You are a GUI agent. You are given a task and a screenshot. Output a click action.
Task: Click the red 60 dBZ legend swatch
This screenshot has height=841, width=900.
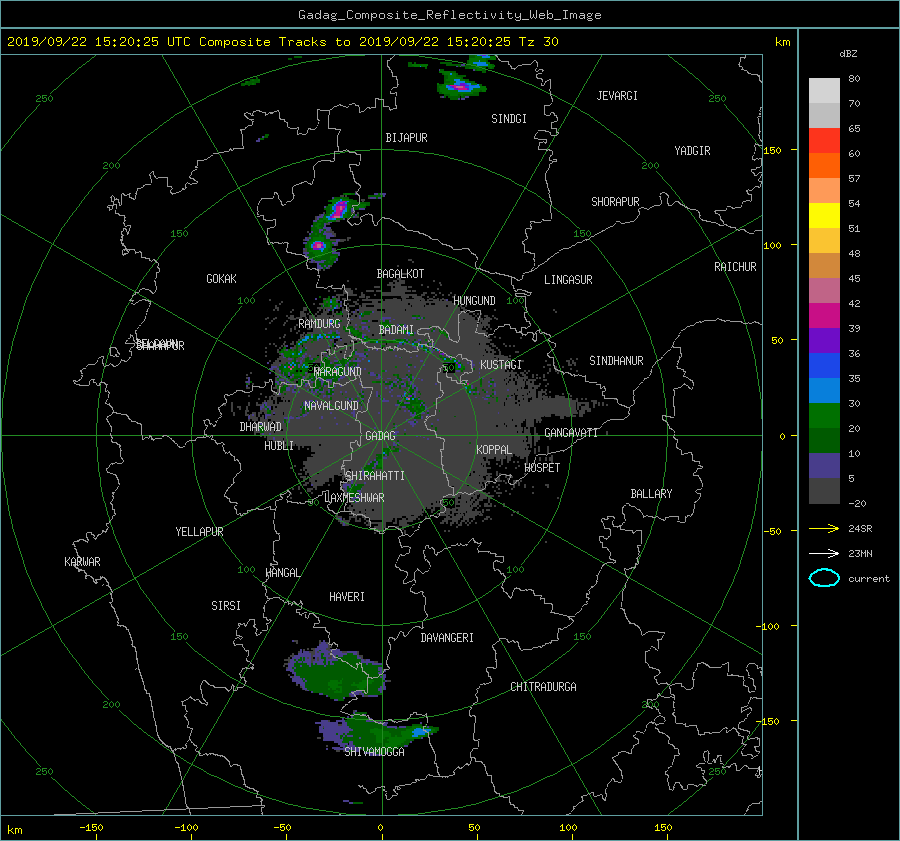[824, 141]
